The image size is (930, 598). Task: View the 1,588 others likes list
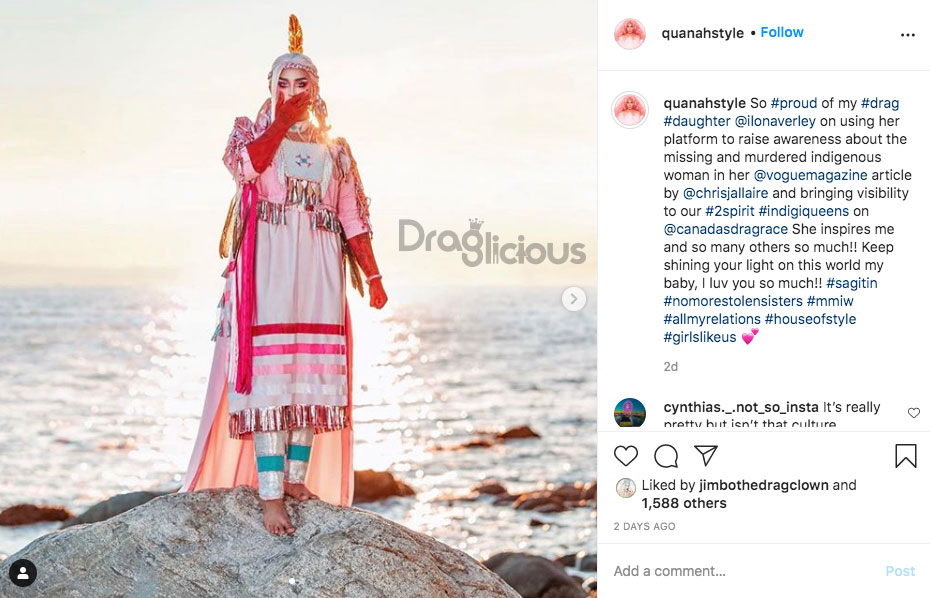tap(684, 503)
